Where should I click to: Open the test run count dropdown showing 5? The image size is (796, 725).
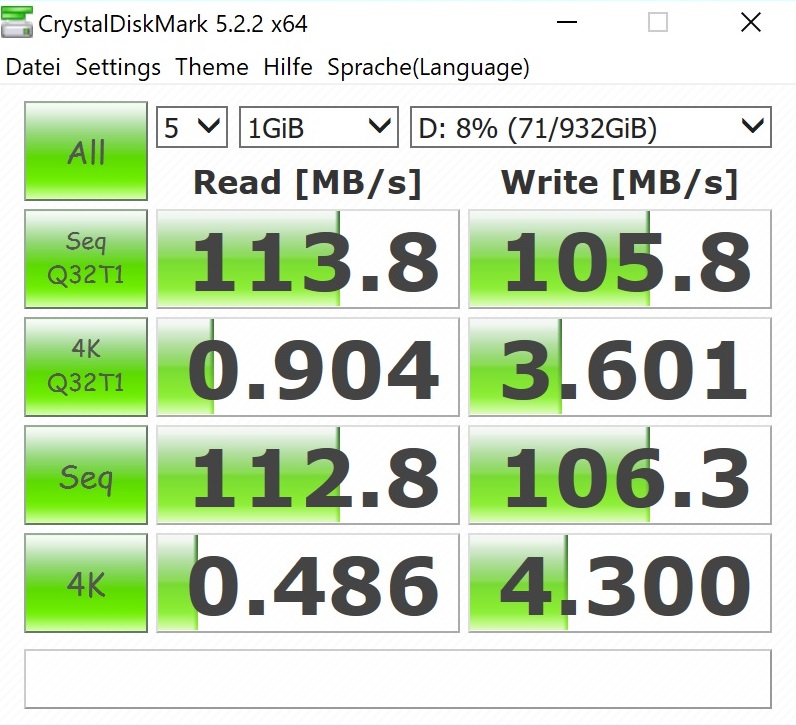(x=191, y=128)
